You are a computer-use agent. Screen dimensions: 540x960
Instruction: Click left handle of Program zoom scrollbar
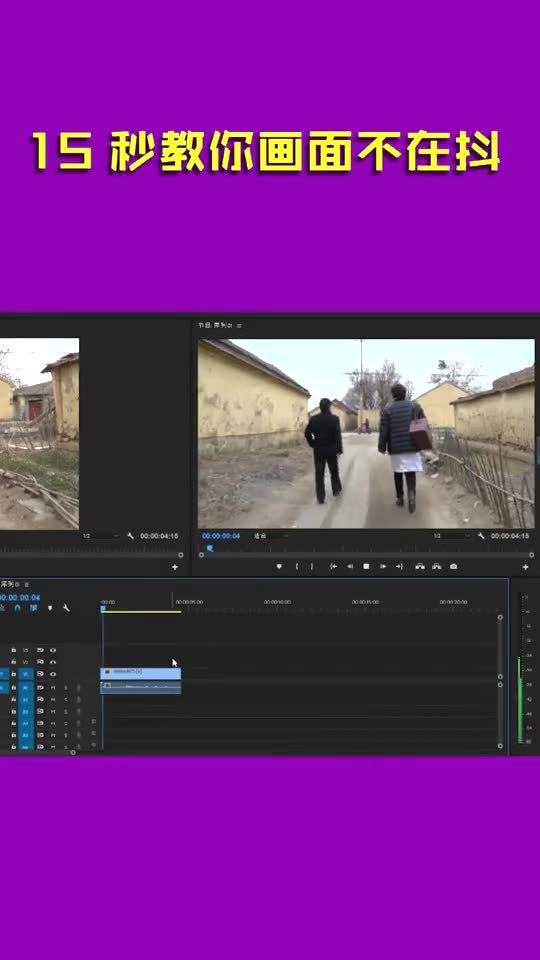pyautogui.click(x=201, y=555)
